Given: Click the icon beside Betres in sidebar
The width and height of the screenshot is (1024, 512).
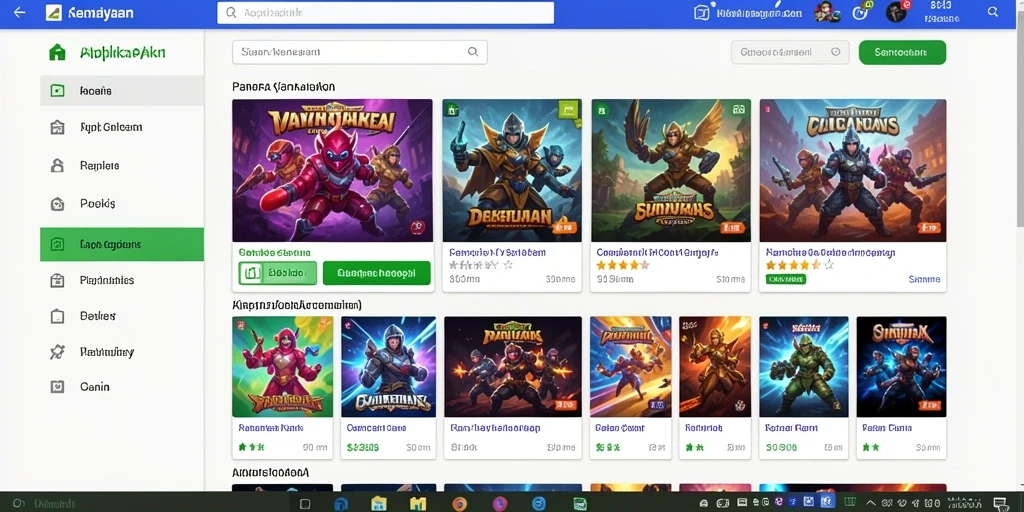Looking at the screenshot, I should coord(57,316).
